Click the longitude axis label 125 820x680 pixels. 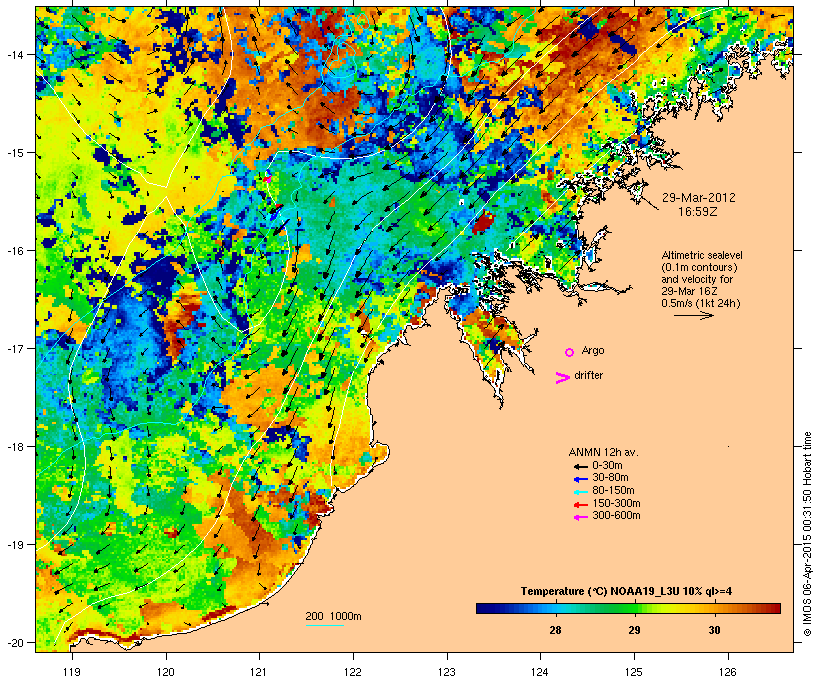tap(634, 672)
